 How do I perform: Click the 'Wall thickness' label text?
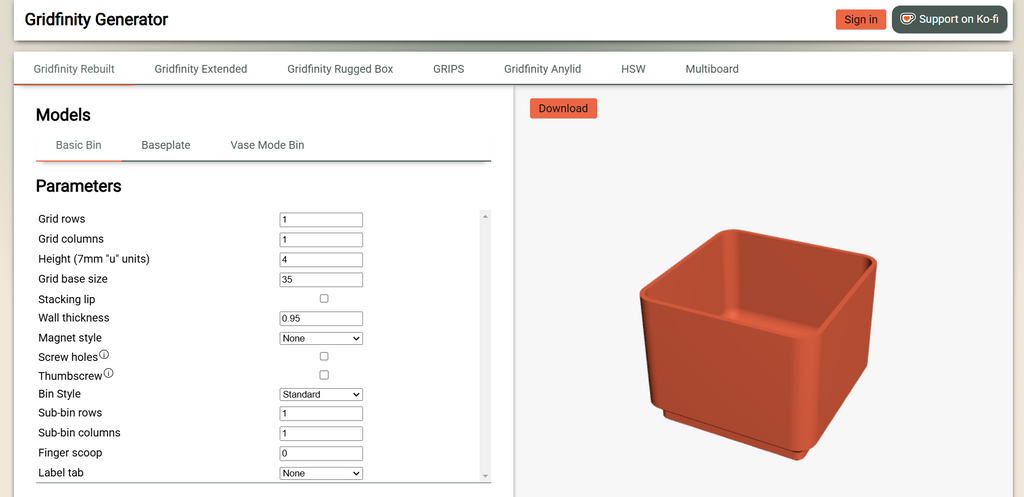tap(74, 318)
